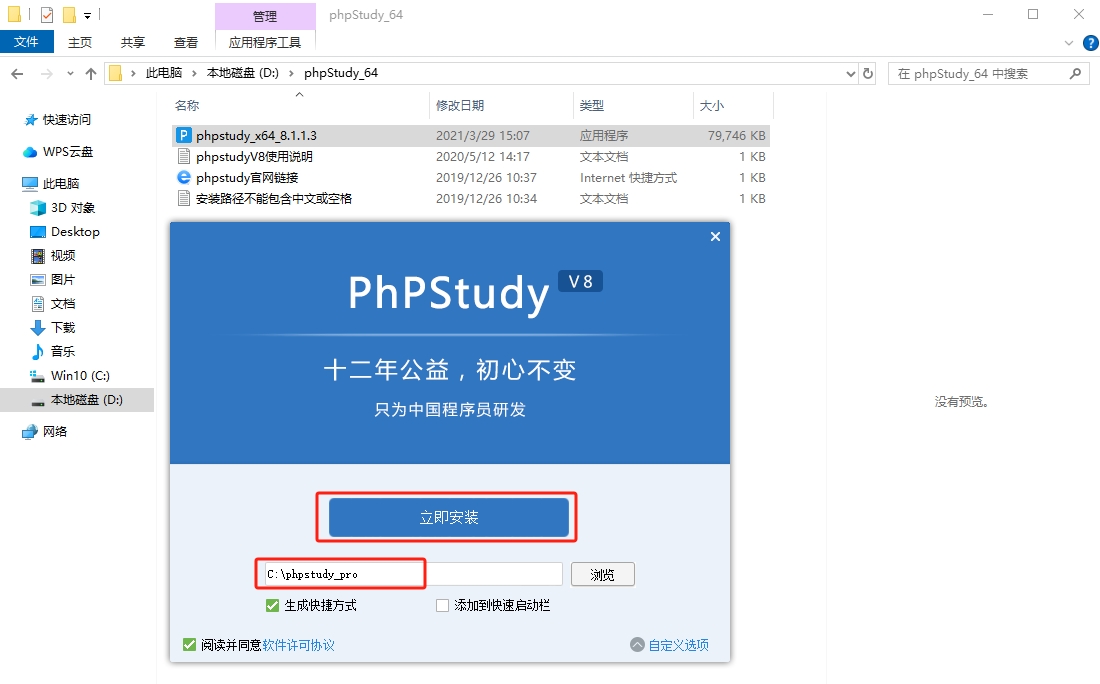Expand the chevron after 本地磁盘 (D:) in address bar

[x=291, y=73]
